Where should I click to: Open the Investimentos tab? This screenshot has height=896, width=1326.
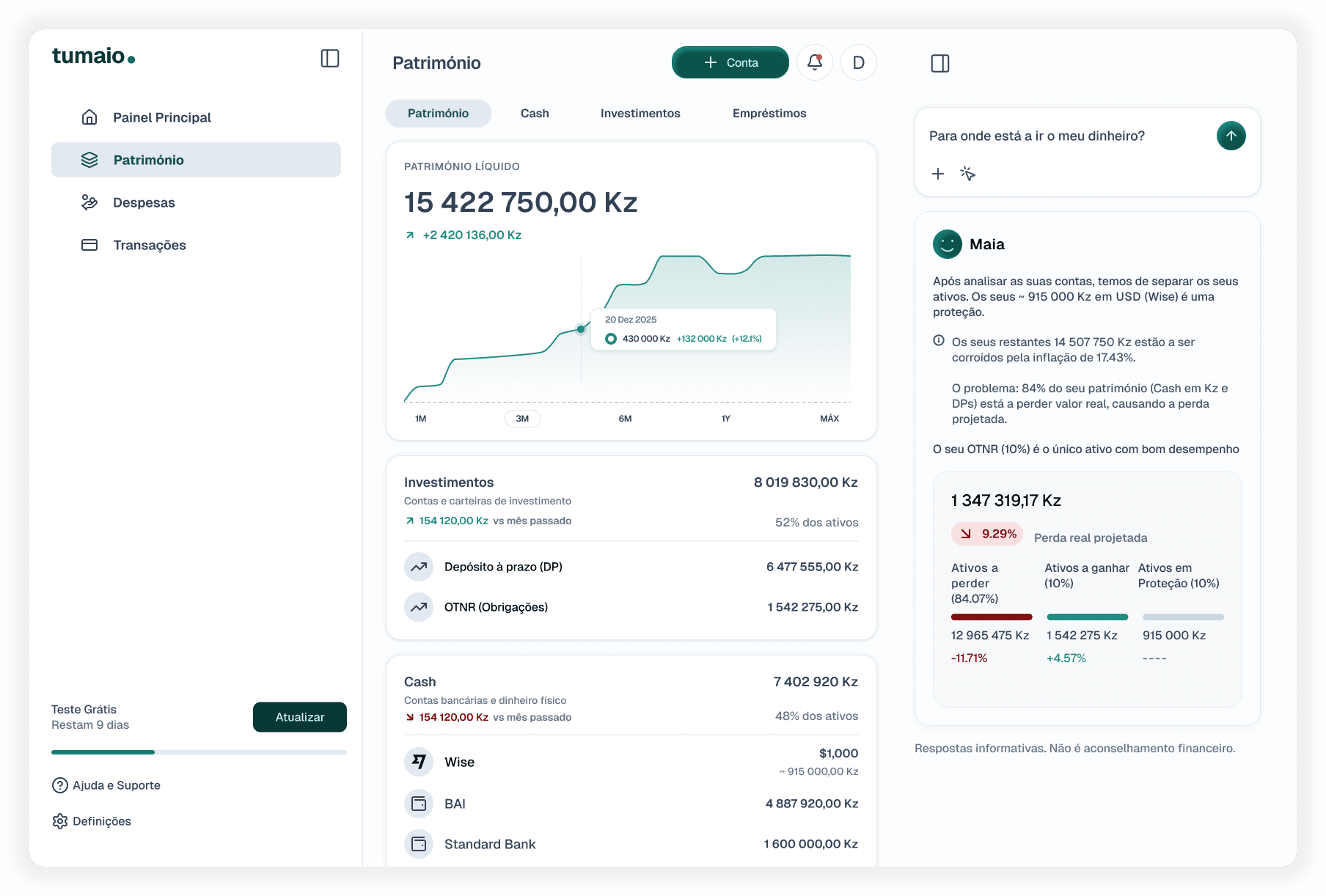tap(640, 113)
